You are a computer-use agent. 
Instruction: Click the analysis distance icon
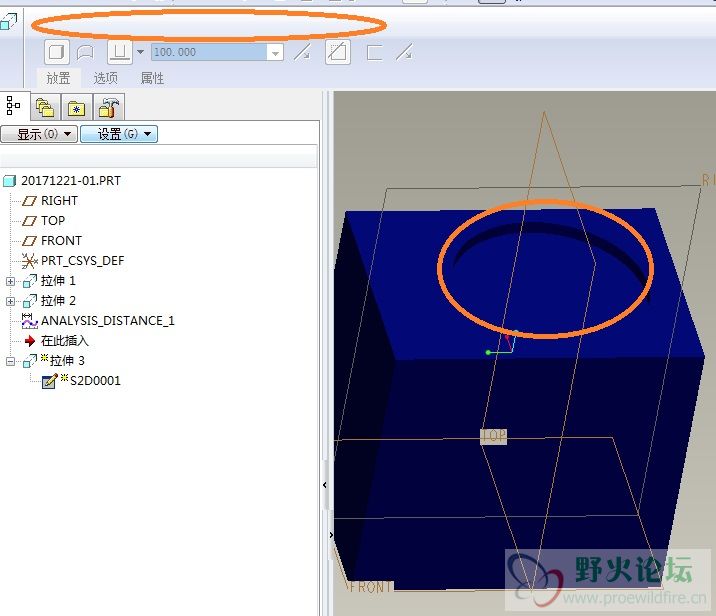point(30,321)
